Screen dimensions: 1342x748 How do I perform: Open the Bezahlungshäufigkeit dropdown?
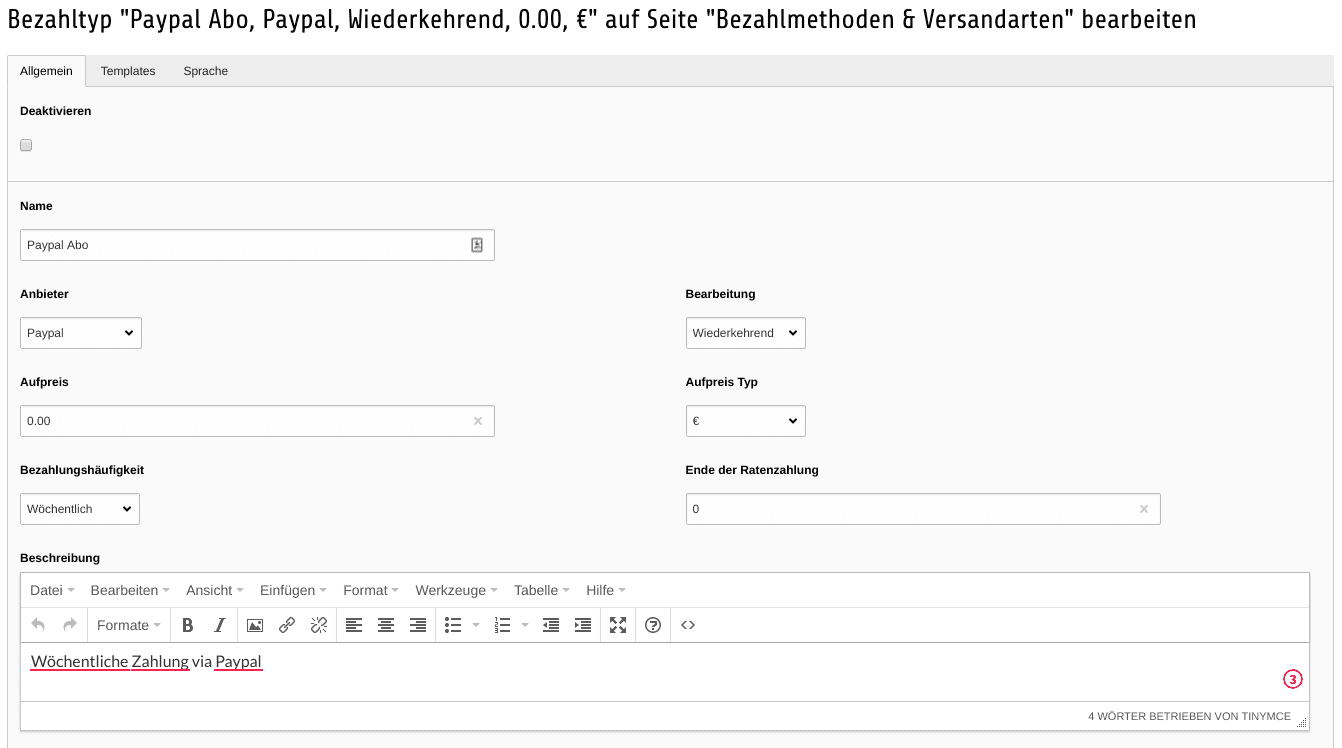(x=80, y=509)
